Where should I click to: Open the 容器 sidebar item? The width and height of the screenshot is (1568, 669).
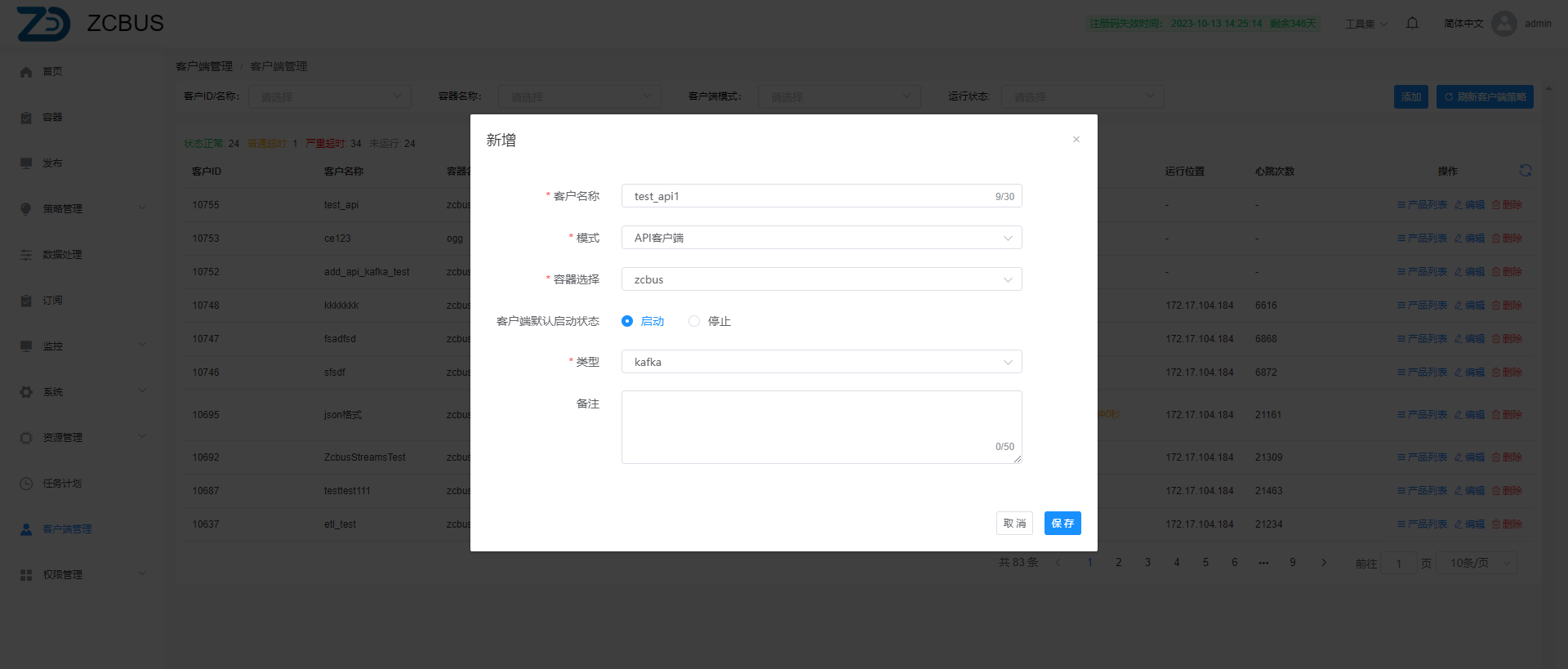click(x=52, y=118)
